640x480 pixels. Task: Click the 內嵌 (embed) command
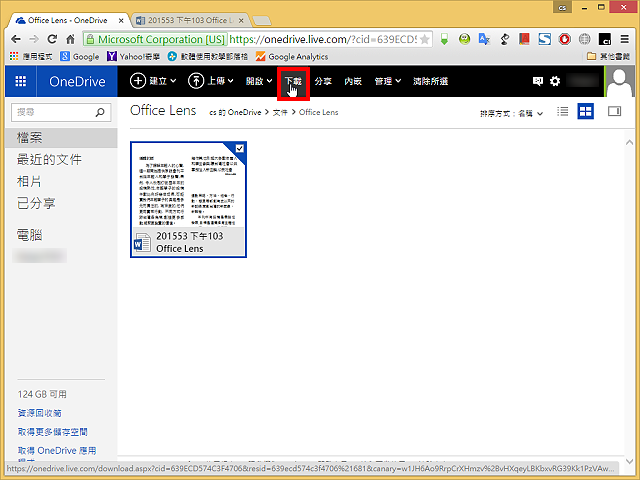[x=353, y=81]
